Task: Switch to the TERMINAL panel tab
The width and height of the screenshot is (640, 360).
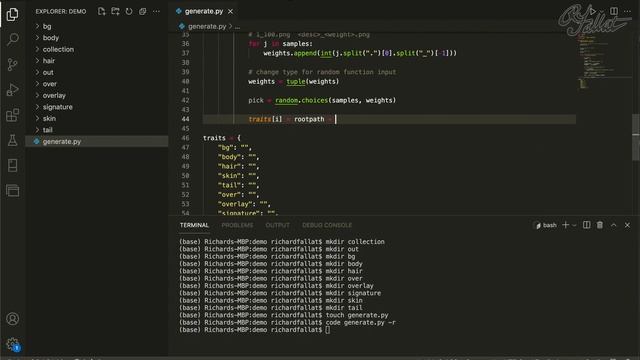Action: point(194,225)
